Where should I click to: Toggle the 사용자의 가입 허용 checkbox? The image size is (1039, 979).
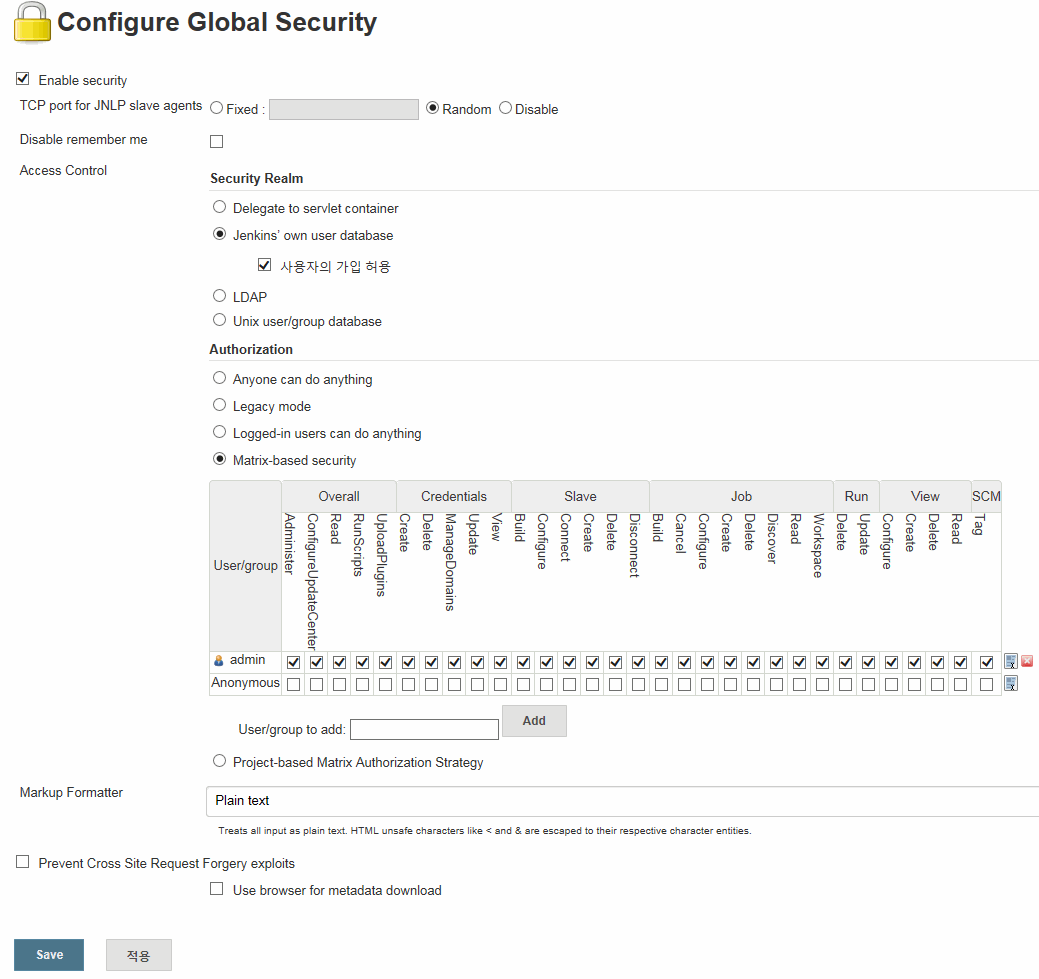pos(264,265)
